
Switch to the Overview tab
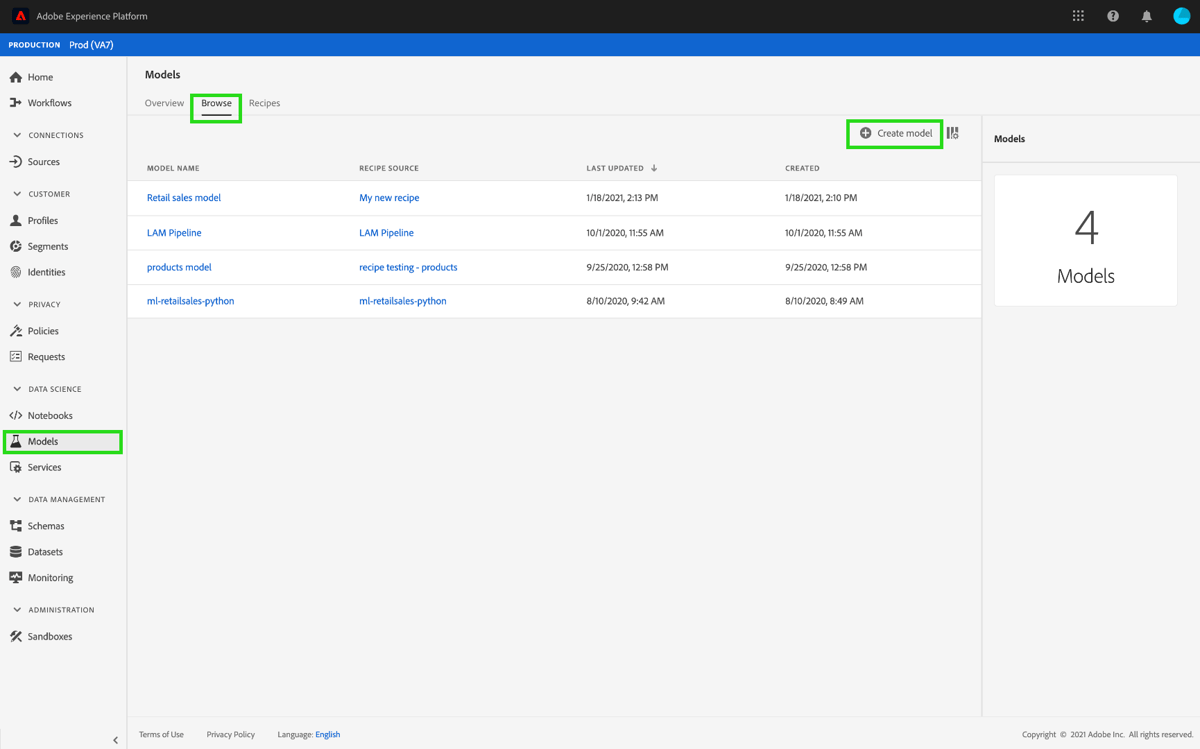164,103
